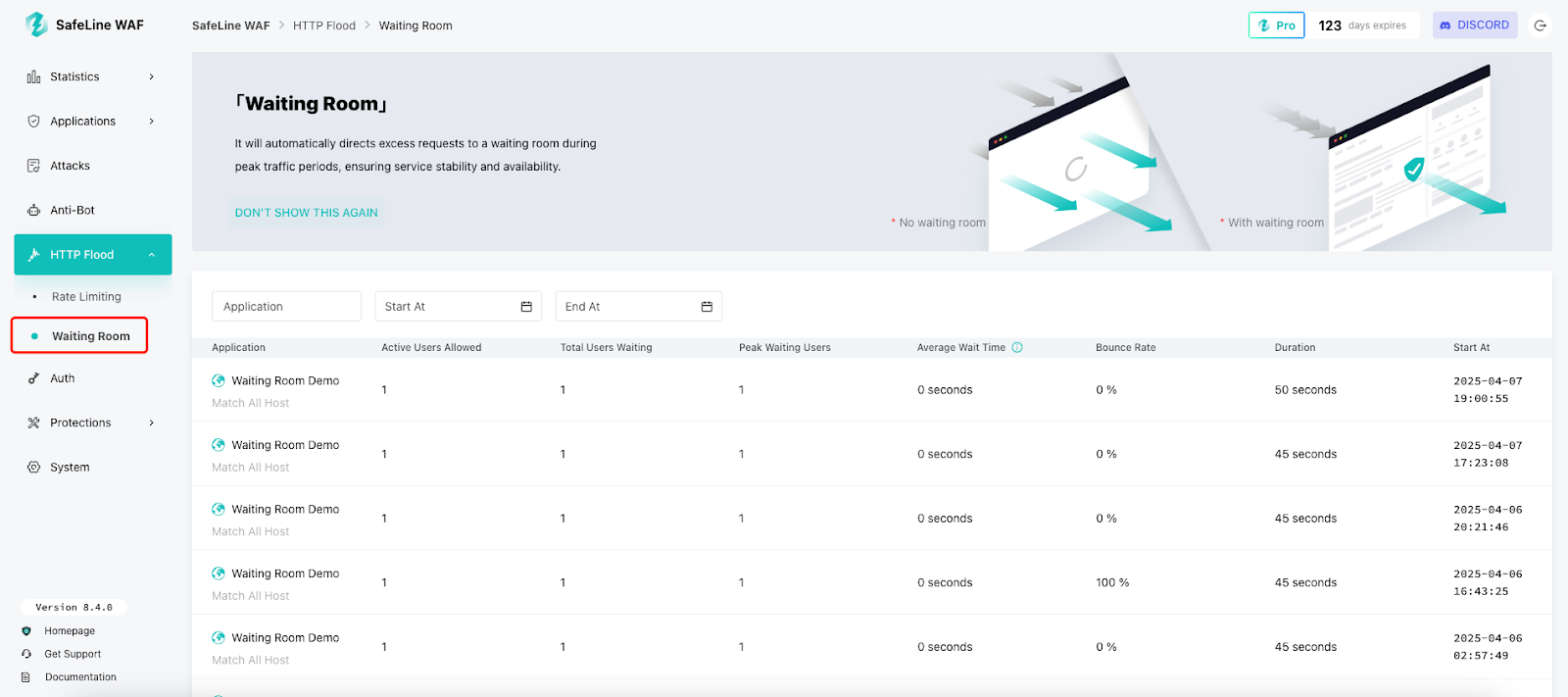
Task: Click the 2025-04-06 20:21:46 timestamp
Action: coord(1488,519)
